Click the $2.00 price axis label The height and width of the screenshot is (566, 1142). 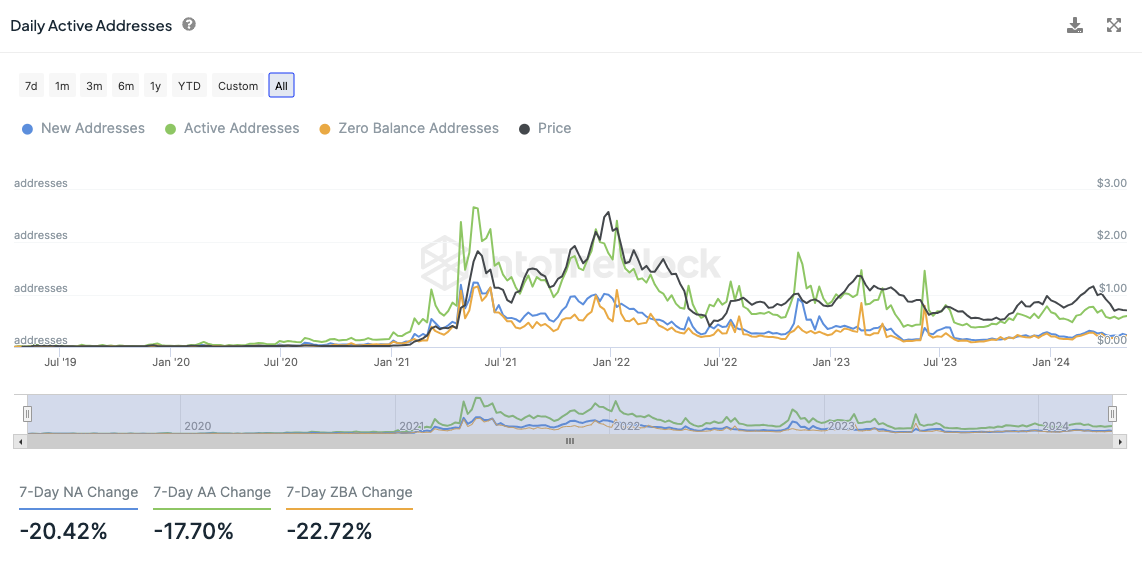1111,235
